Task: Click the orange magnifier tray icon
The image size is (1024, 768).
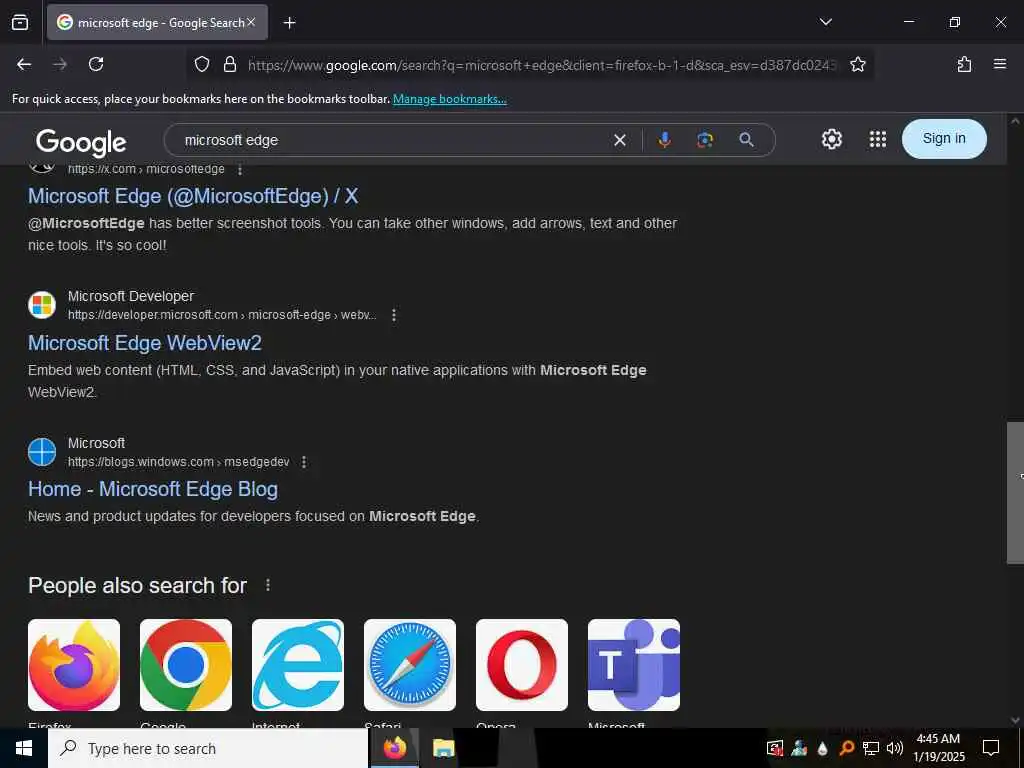Action: [846, 748]
